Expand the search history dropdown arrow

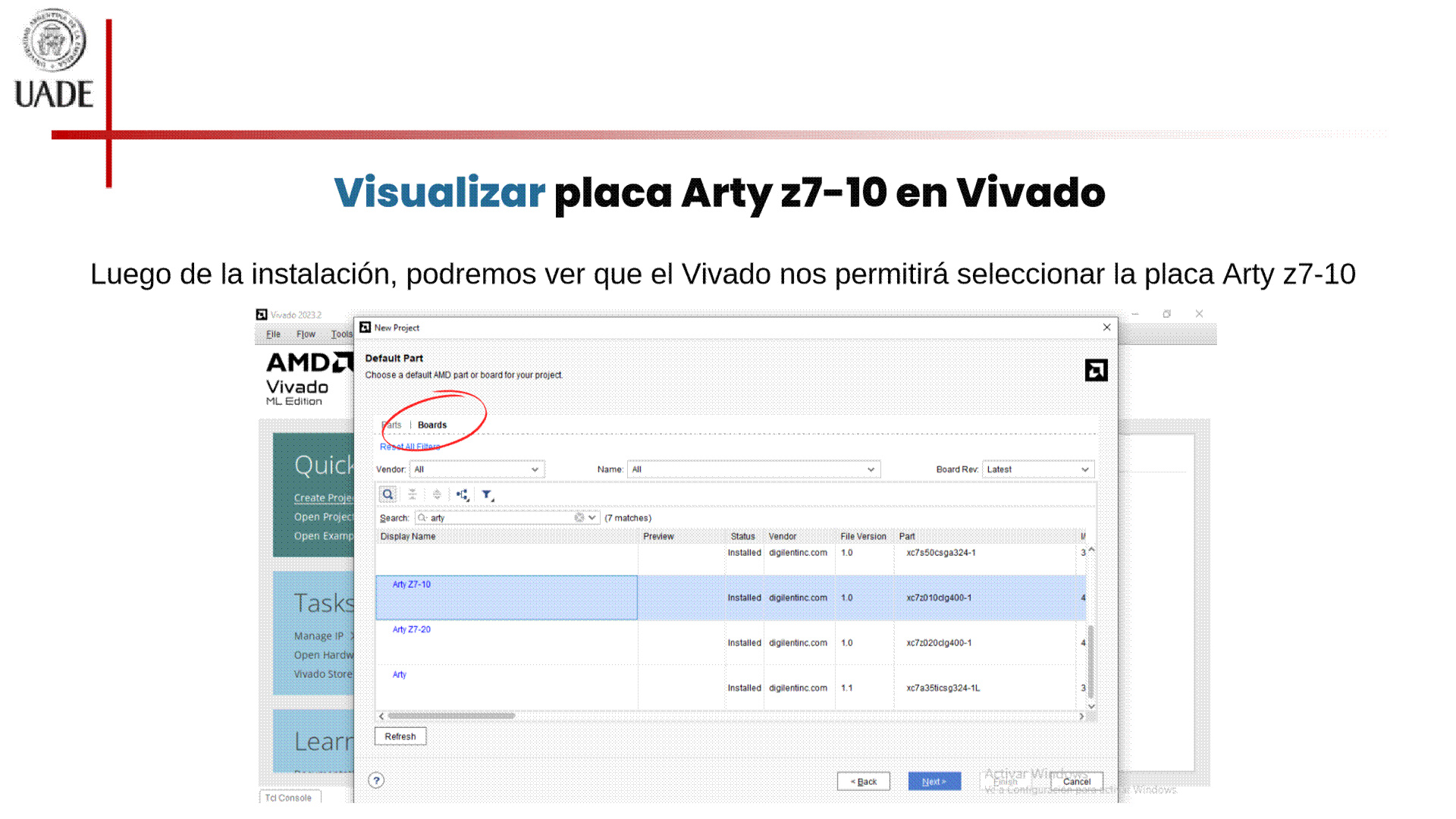(x=592, y=518)
